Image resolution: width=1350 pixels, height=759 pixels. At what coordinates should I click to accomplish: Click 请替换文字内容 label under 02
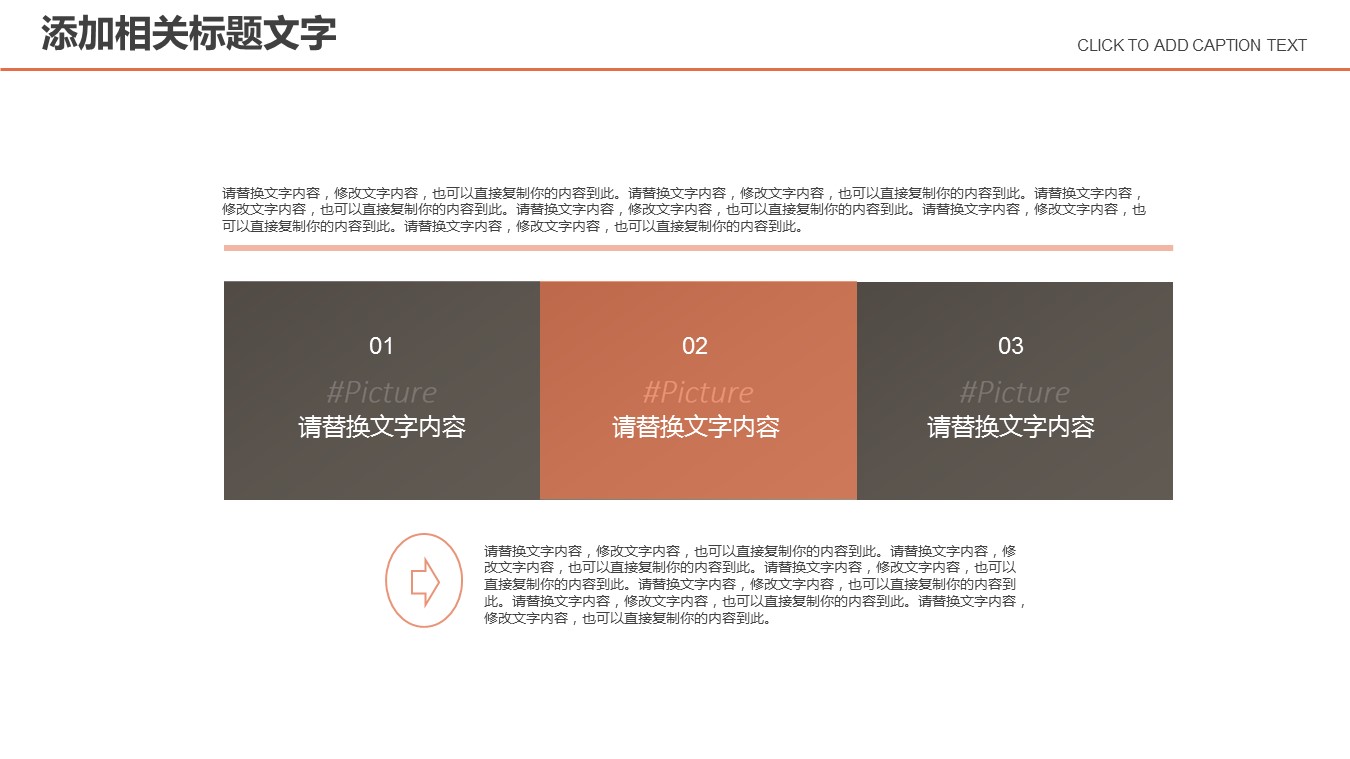[x=696, y=427]
